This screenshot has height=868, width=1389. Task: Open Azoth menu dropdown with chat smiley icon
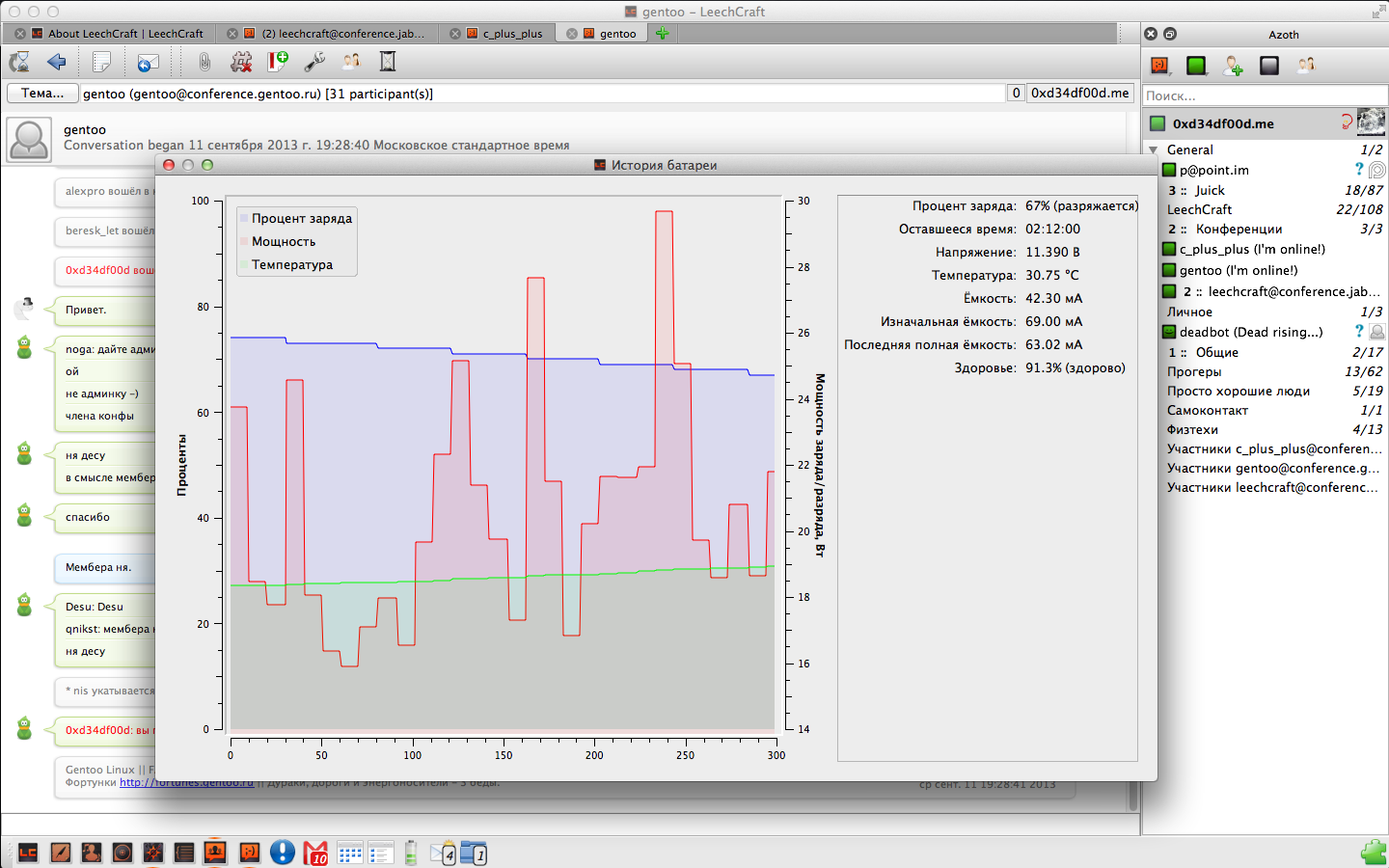click(1160, 66)
